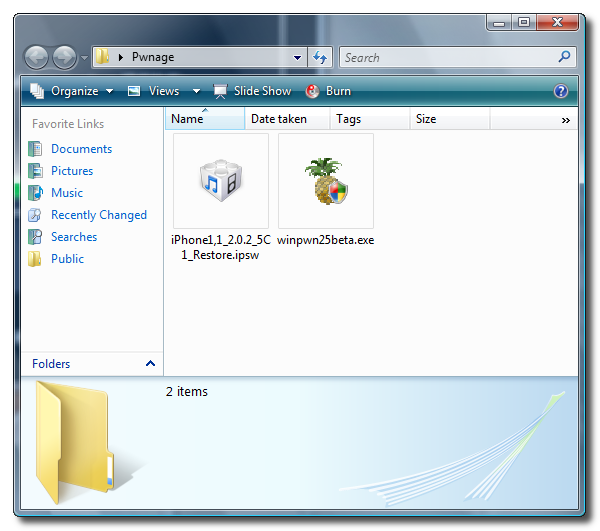Go back with the Back arrow button
This screenshot has width=600, height=531.
coord(37,58)
